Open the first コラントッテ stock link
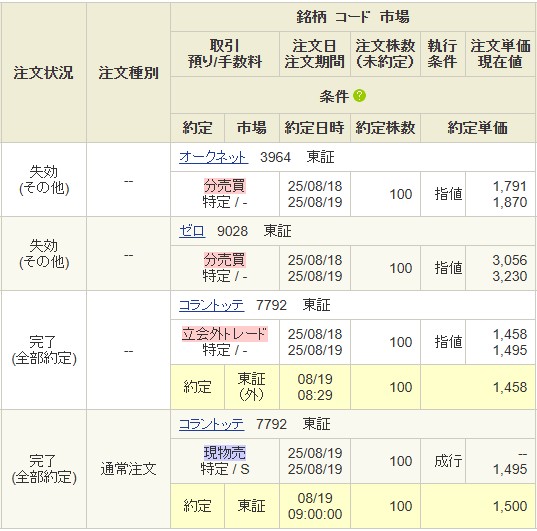Screen dimensions: 537x531 [x=211, y=305]
